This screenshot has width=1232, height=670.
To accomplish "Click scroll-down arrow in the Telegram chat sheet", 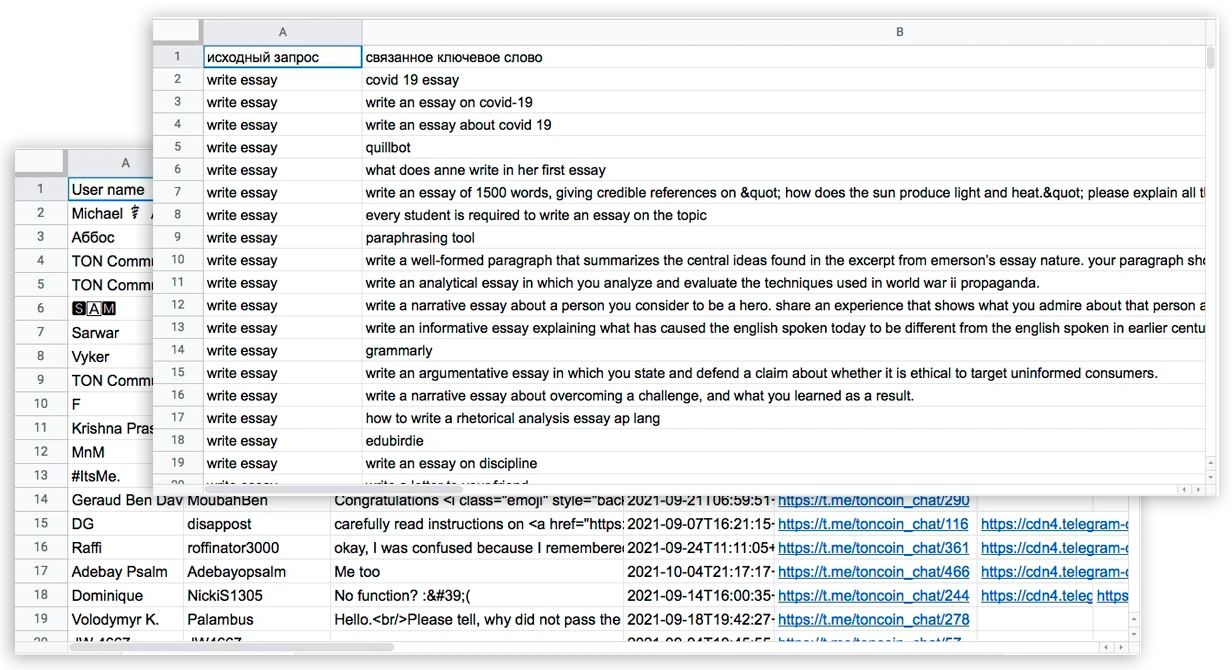I will [1134, 633].
